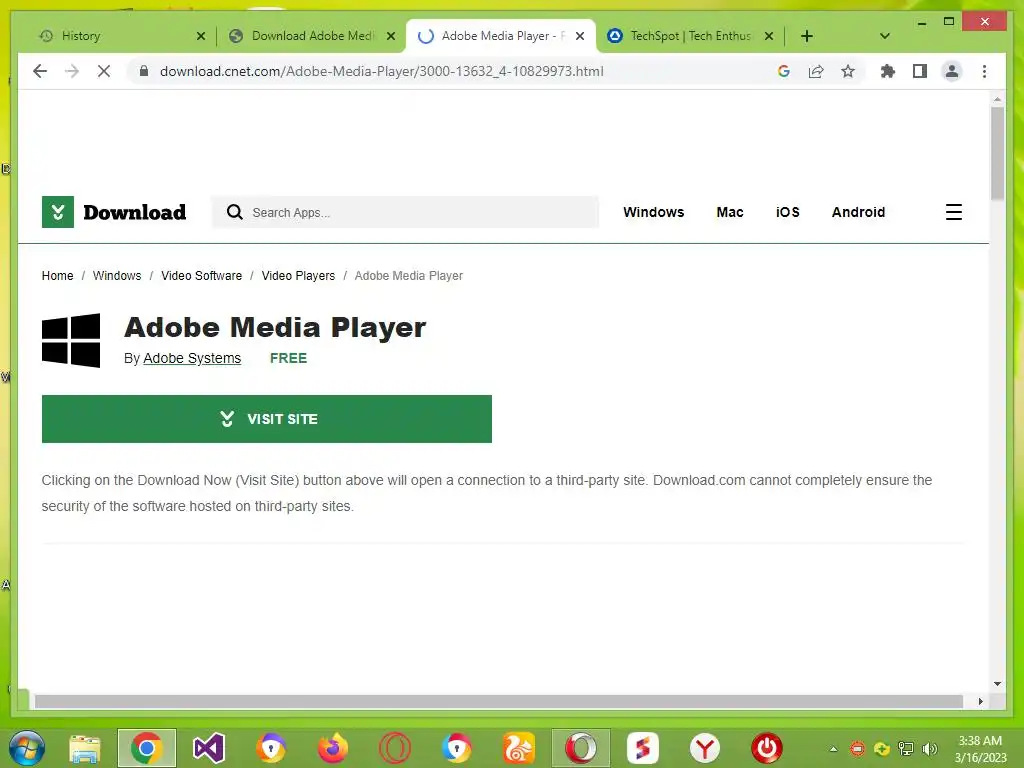This screenshot has width=1024, height=768.
Task: Open Video Software breadcrumb
Action: pos(201,276)
